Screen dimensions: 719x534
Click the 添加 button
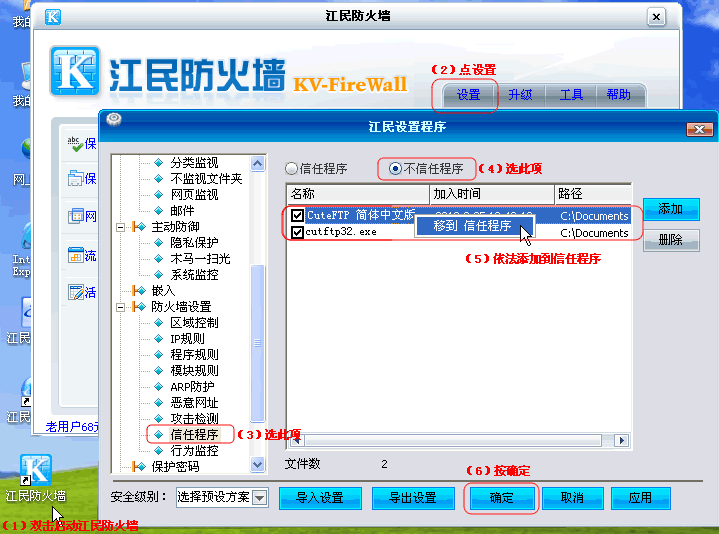click(671, 209)
